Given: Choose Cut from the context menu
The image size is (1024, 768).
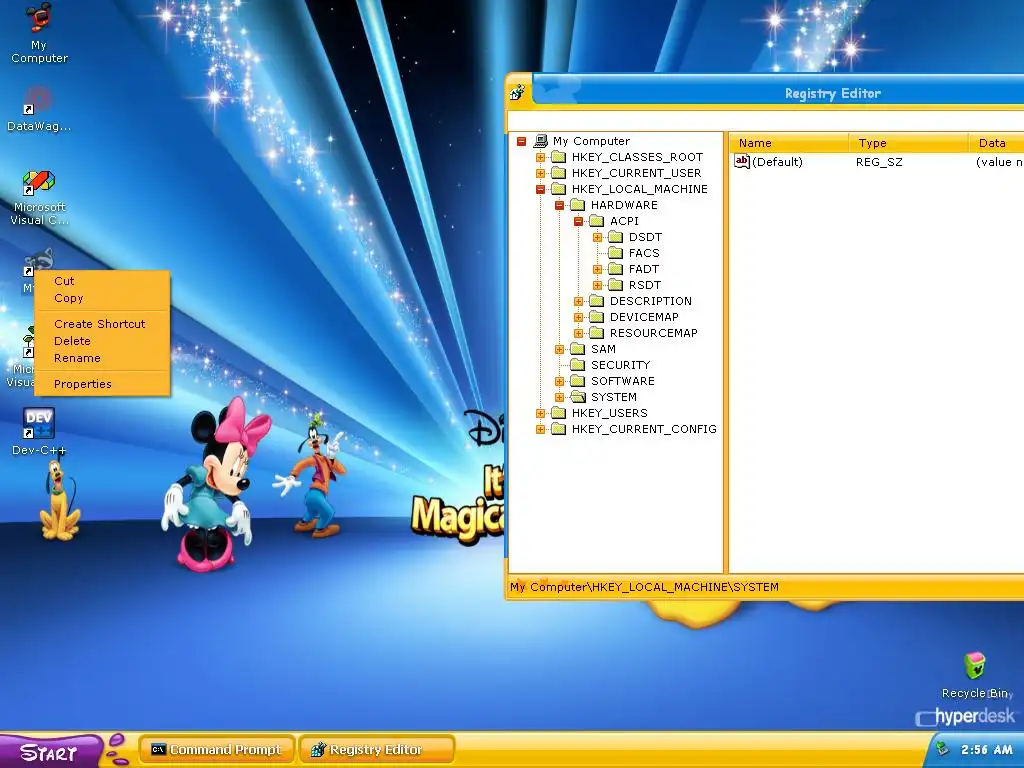Looking at the screenshot, I should 102,281.
